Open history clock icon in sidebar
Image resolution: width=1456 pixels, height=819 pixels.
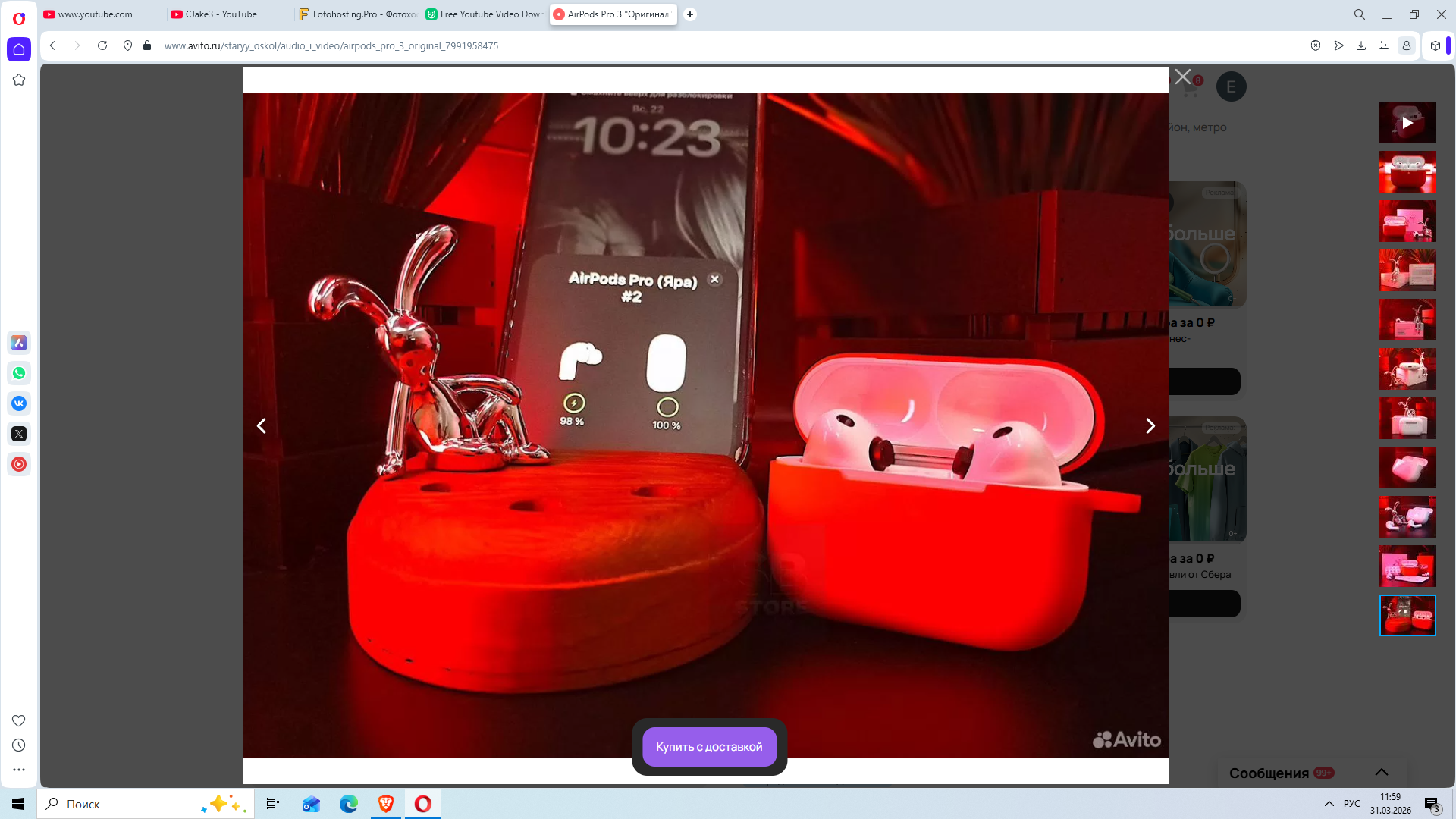pos(19,745)
